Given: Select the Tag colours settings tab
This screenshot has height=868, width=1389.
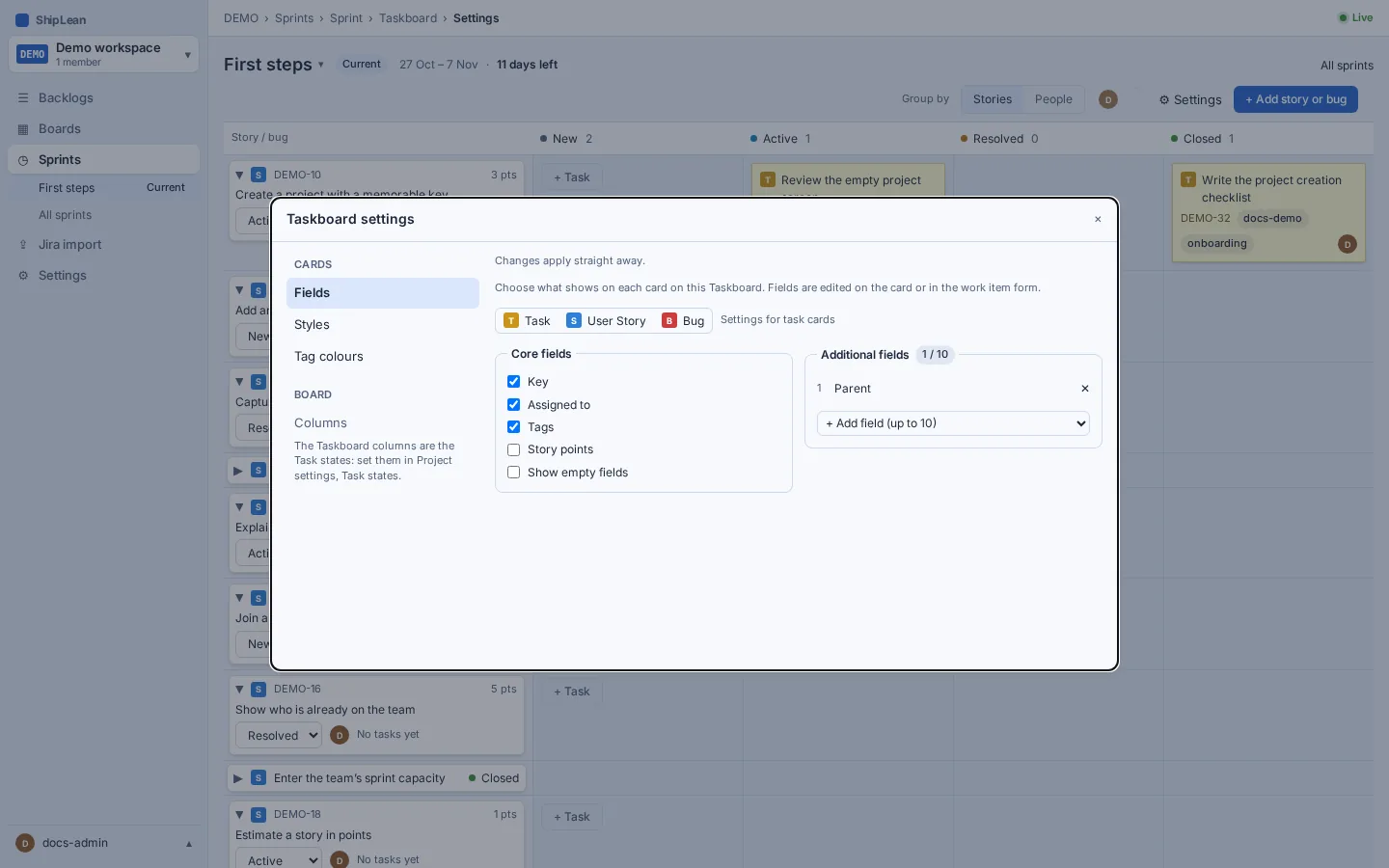Looking at the screenshot, I should [383, 357].
